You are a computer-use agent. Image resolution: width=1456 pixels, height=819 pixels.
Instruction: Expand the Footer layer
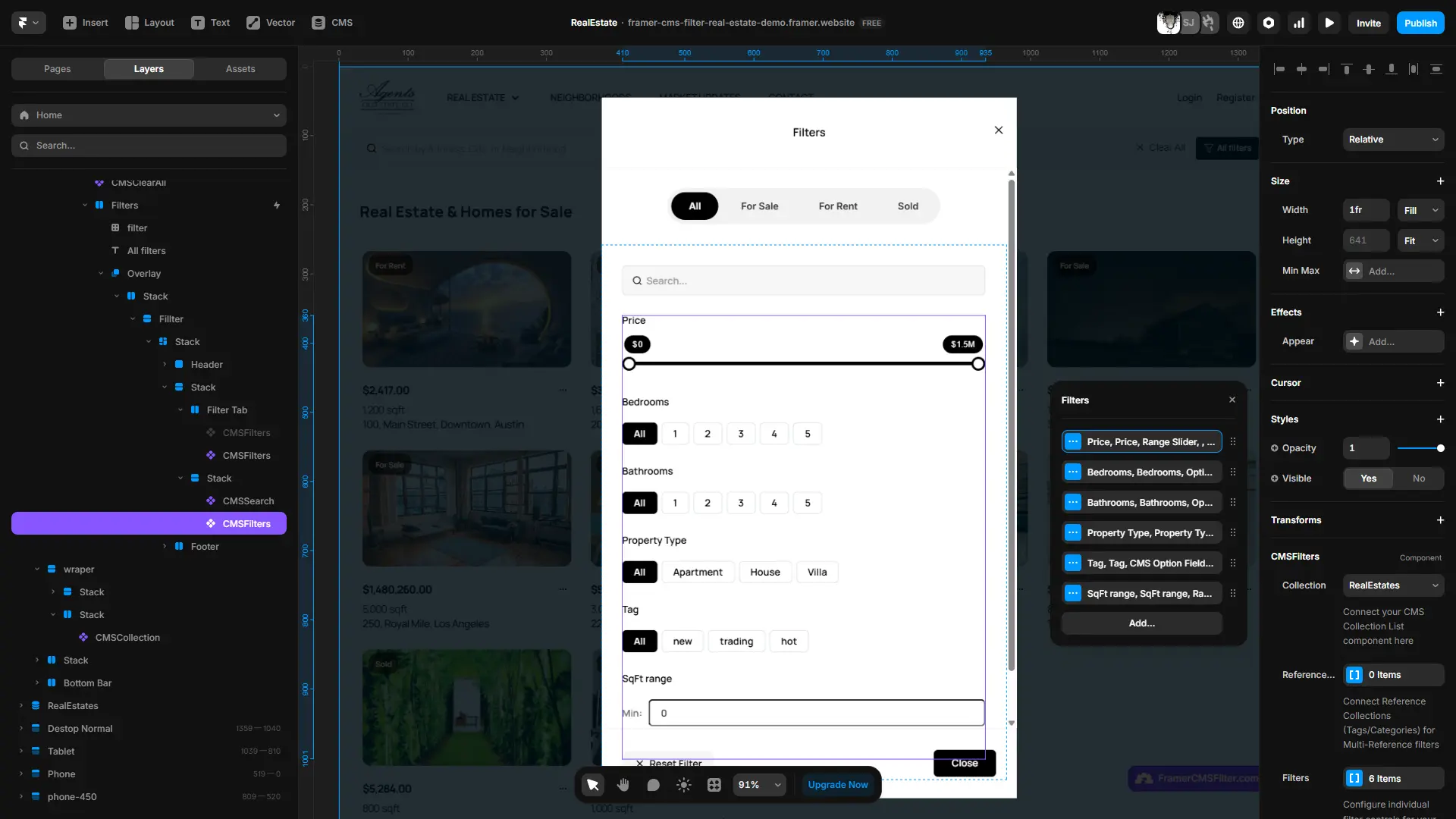click(x=165, y=547)
